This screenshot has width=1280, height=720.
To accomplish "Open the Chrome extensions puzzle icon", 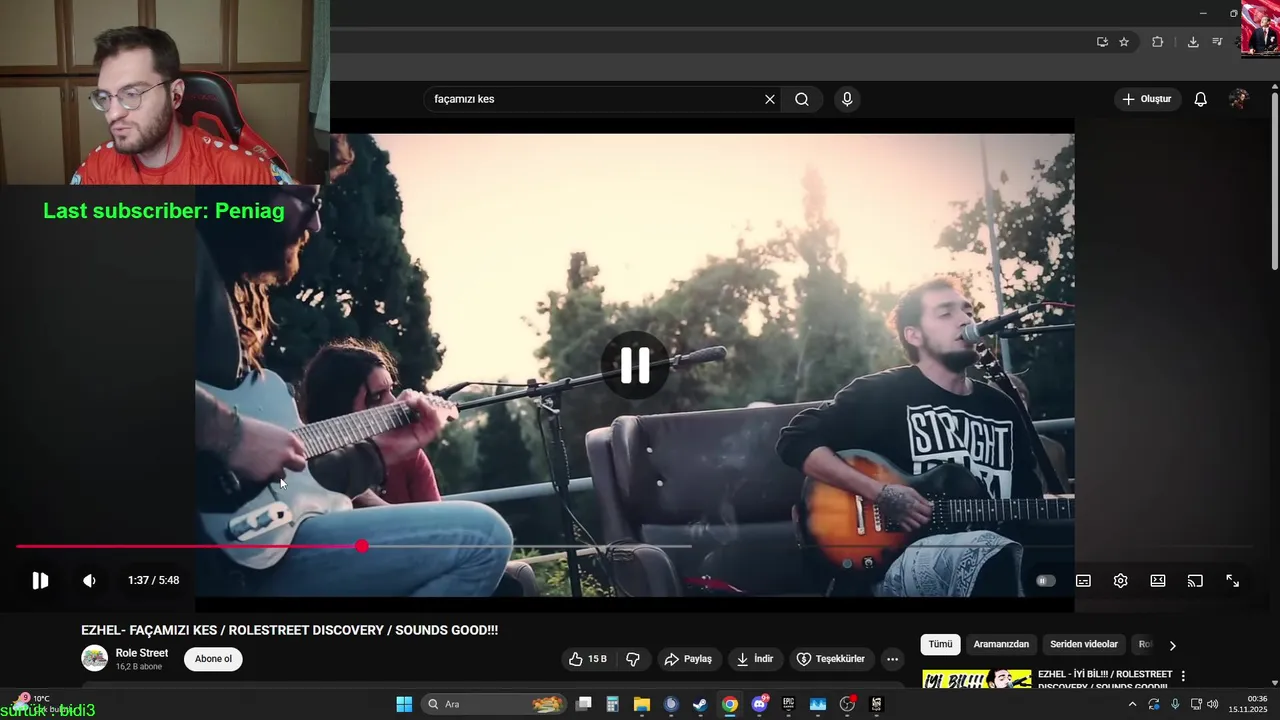I will coord(1158,42).
